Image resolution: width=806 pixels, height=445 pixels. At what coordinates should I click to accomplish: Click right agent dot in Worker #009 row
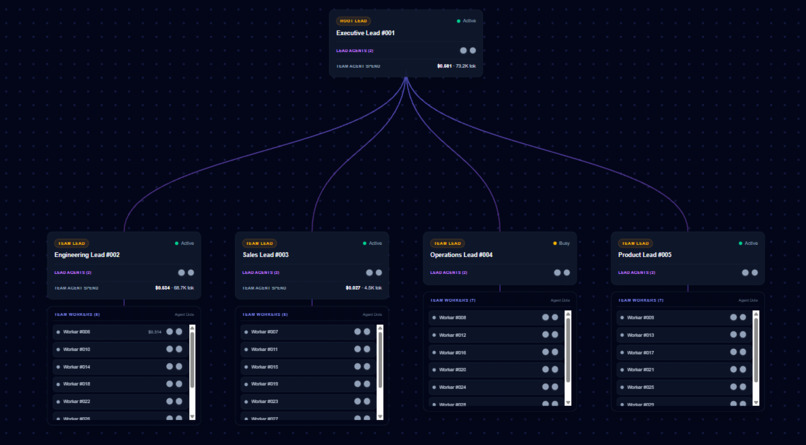(x=743, y=317)
